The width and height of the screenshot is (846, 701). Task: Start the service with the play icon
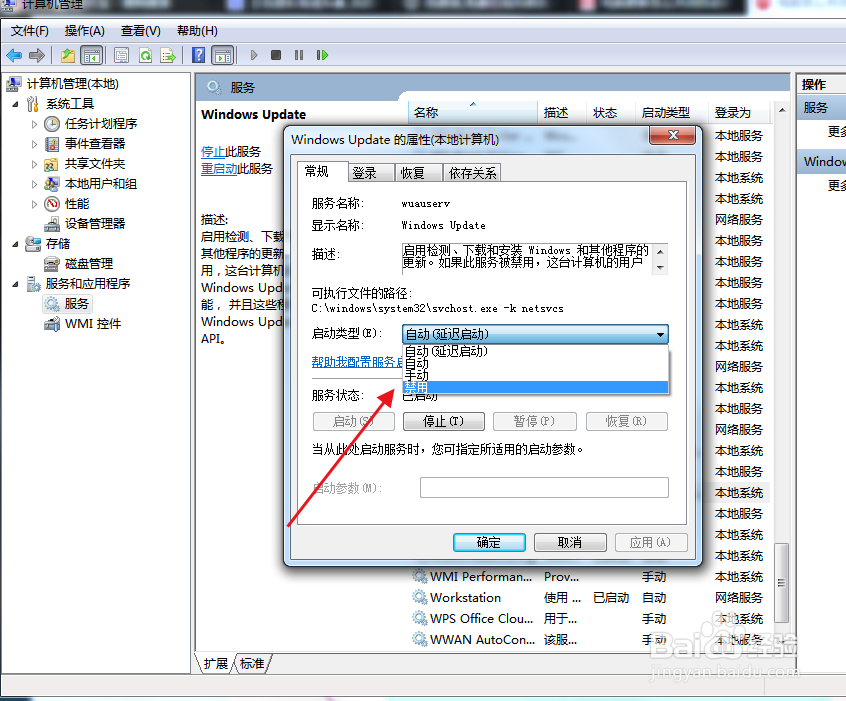coord(254,55)
